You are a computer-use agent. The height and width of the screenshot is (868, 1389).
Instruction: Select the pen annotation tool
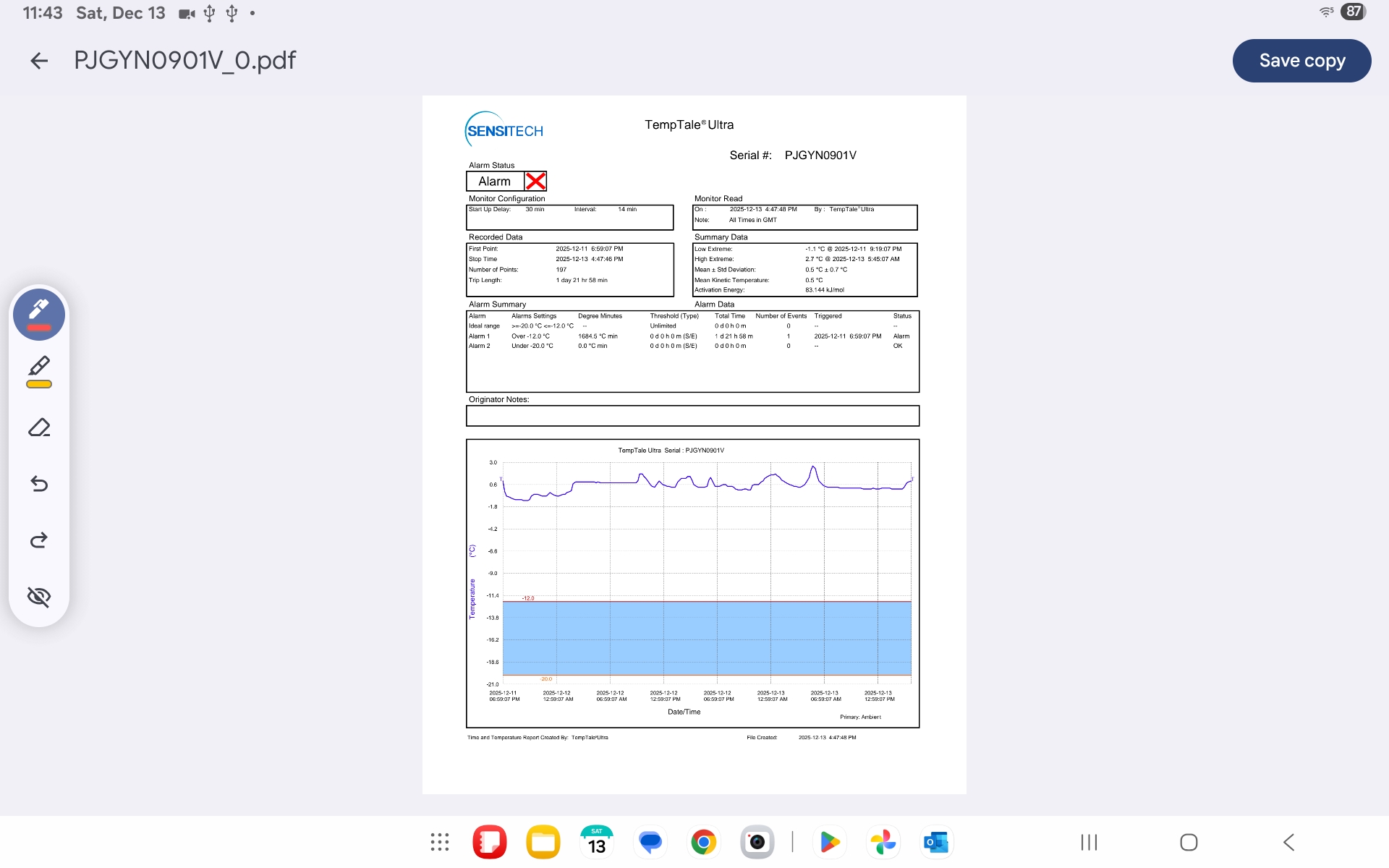tap(39, 310)
